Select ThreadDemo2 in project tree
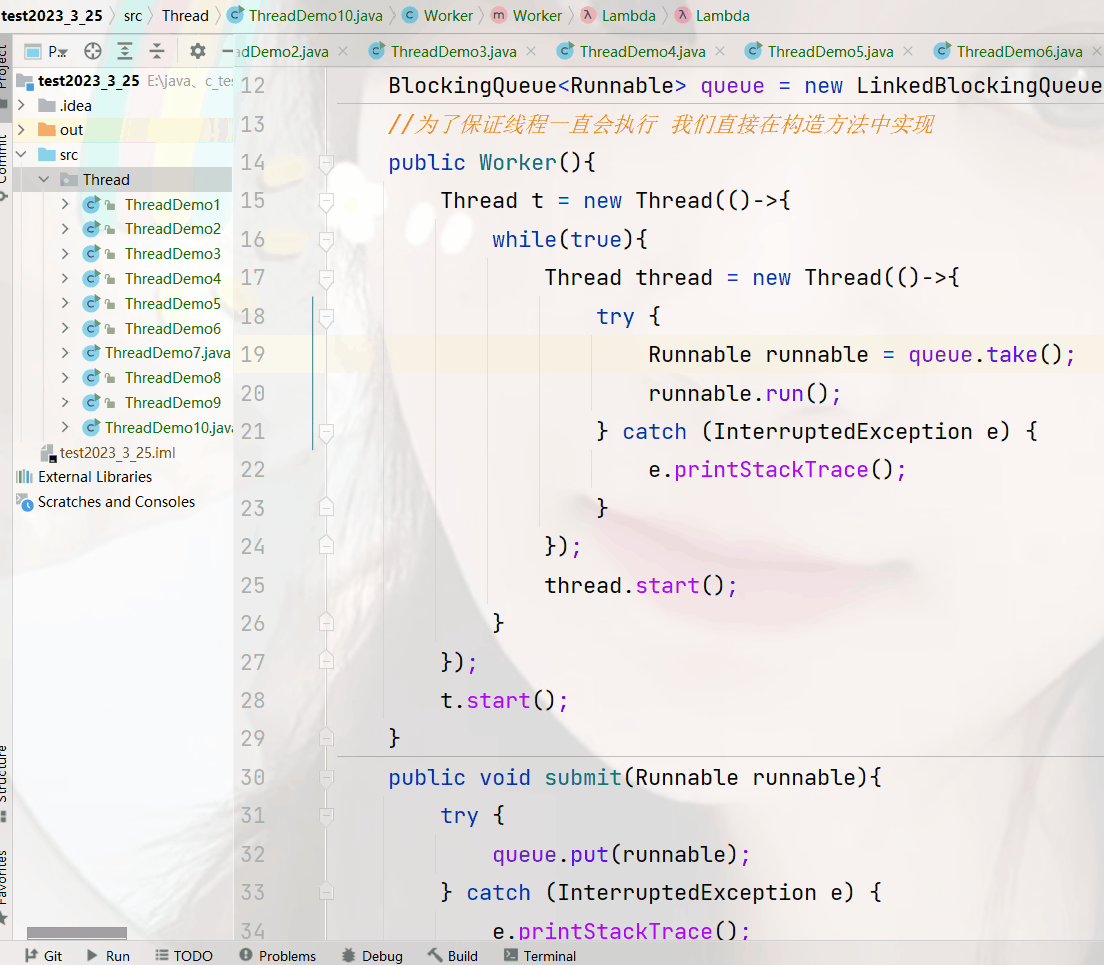This screenshot has width=1104, height=965. point(172,229)
